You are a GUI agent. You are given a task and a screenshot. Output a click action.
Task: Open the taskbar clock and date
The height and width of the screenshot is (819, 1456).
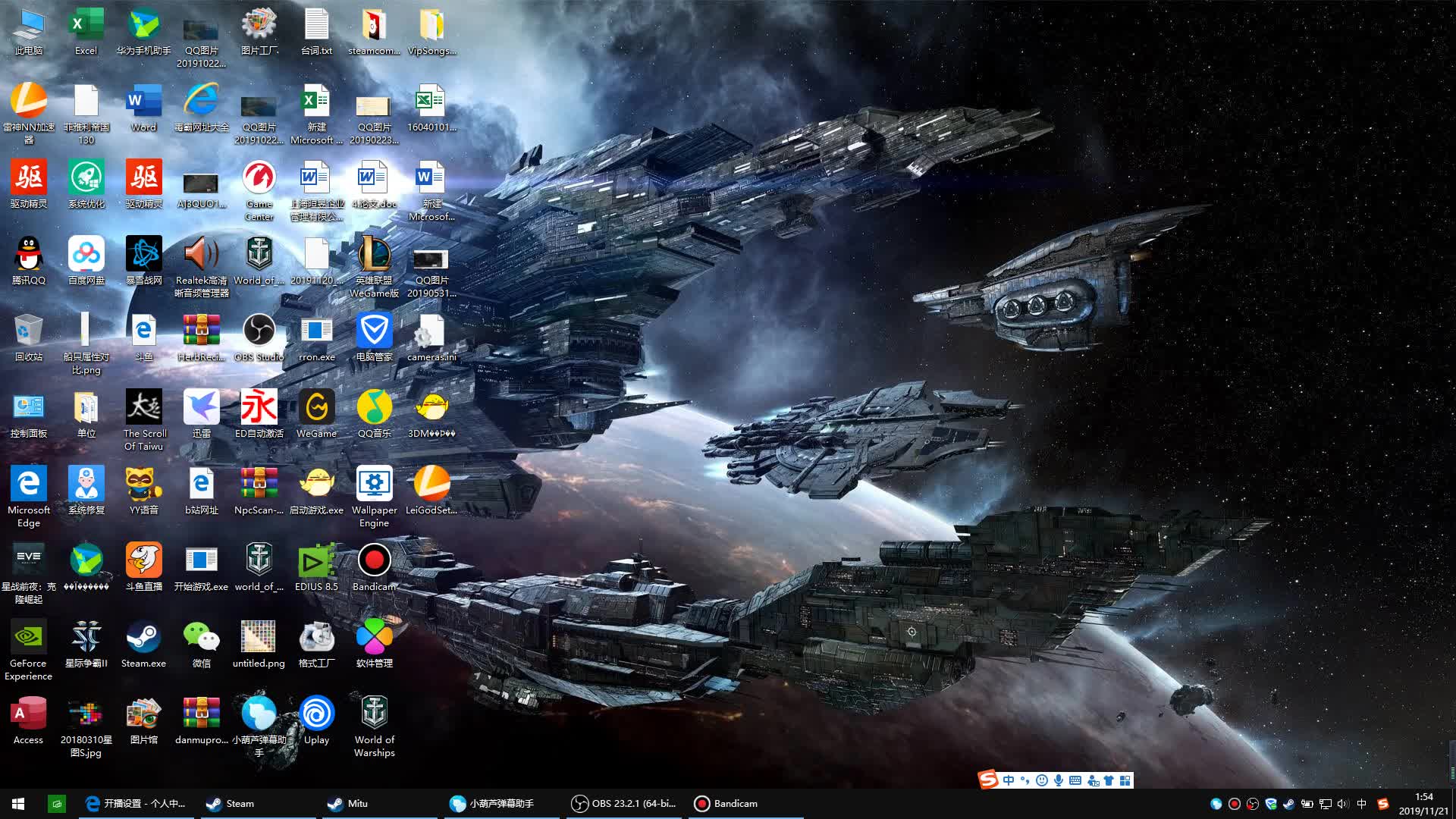[1423, 804]
